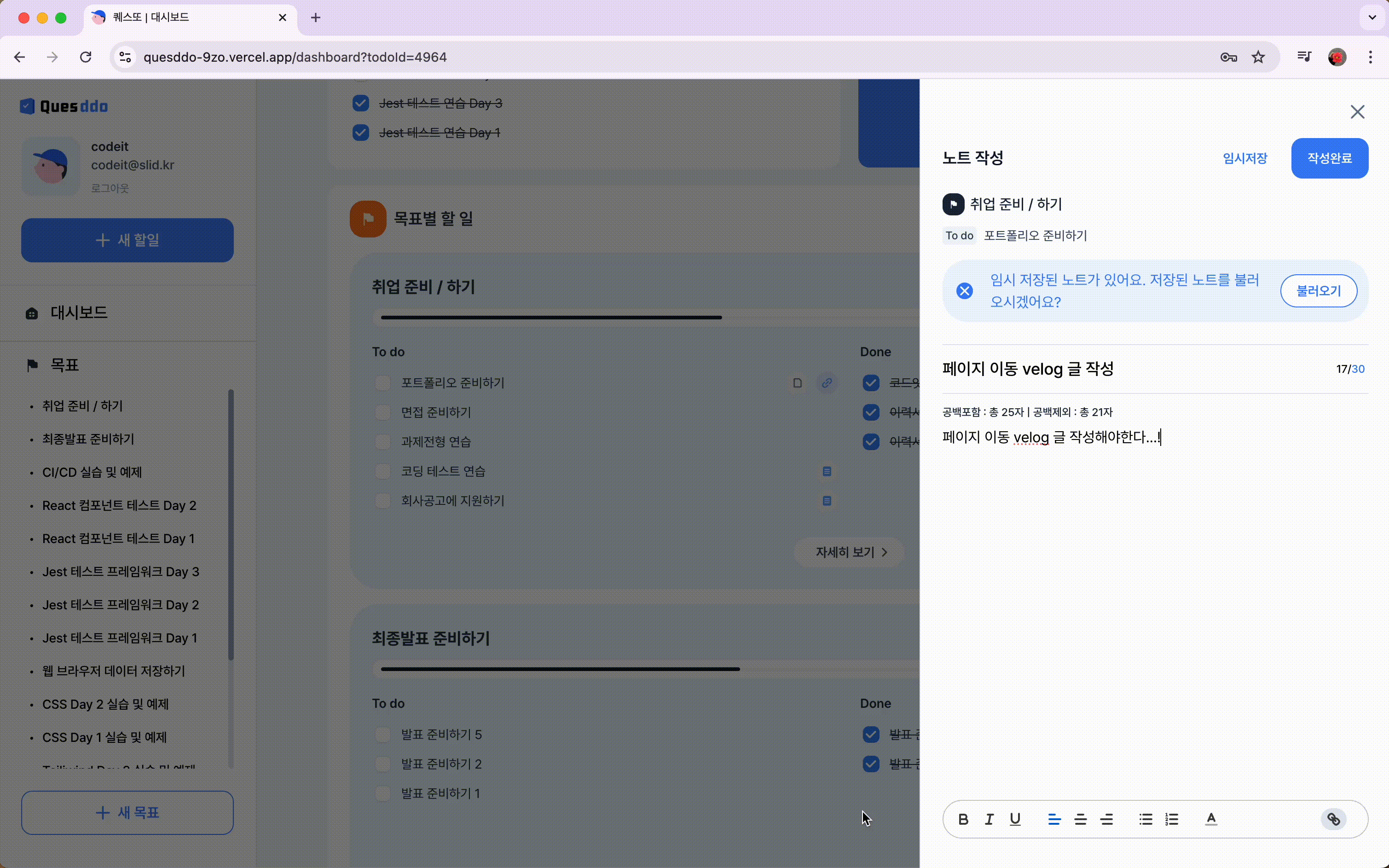
Task: Expand 자세히 보기 for the goal details
Action: pyautogui.click(x=849, y=552)
